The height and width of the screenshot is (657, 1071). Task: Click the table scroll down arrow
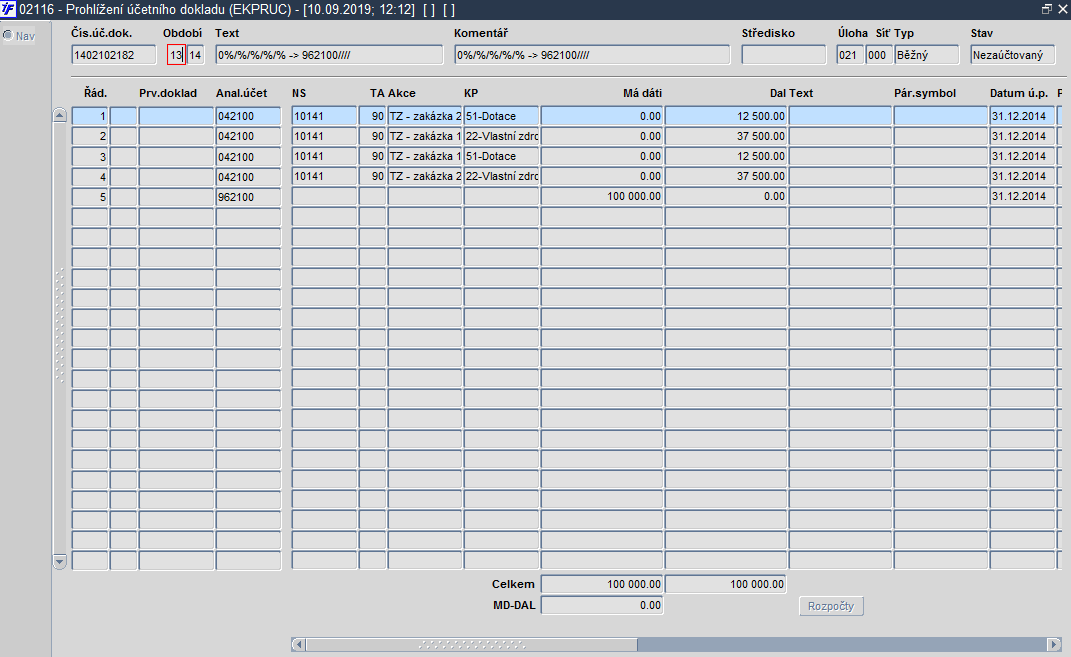pos(59,562)
